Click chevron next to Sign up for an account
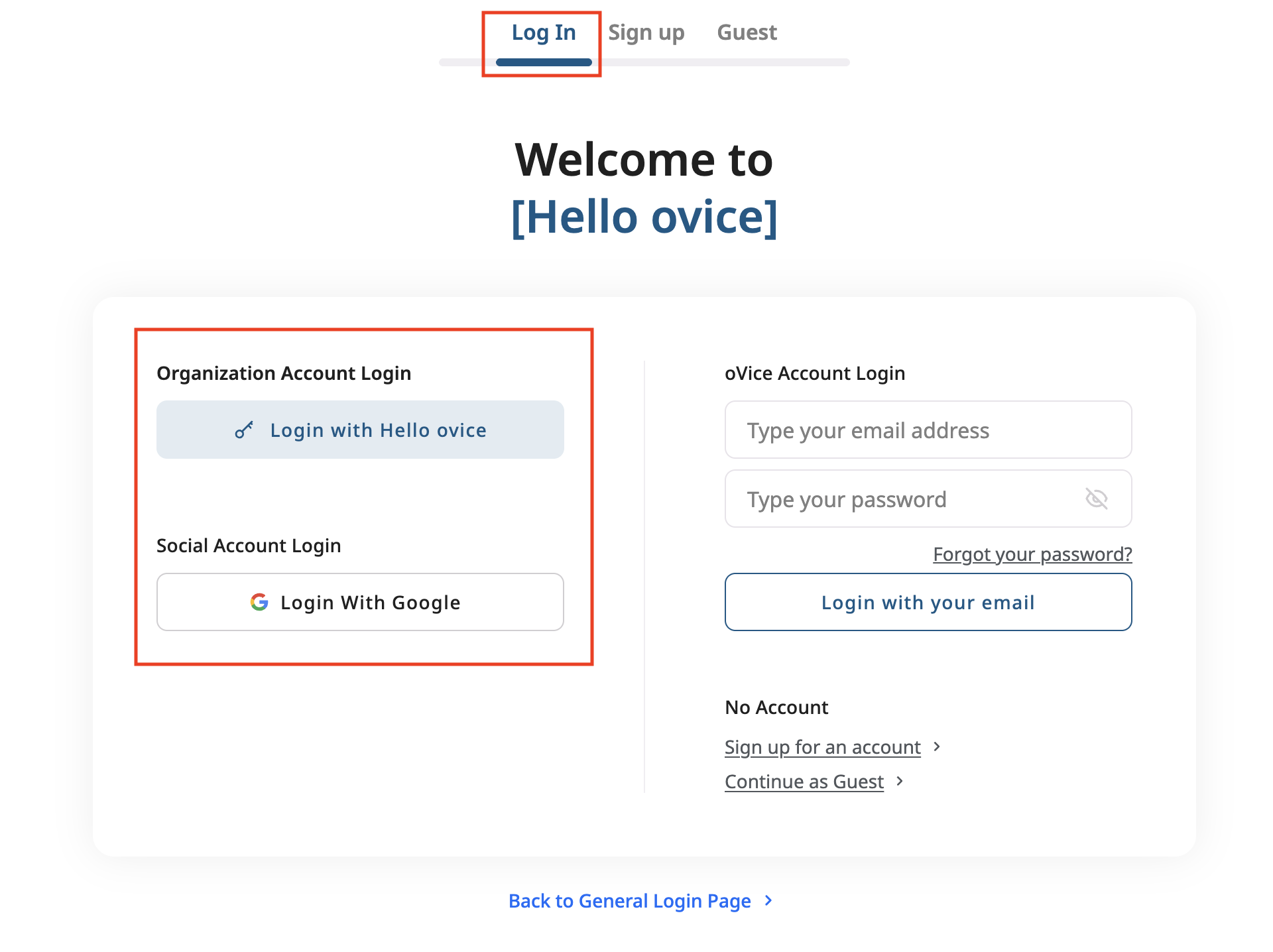Image resolution: width=1273 pixels, height=952 pixels. point(937,746)
